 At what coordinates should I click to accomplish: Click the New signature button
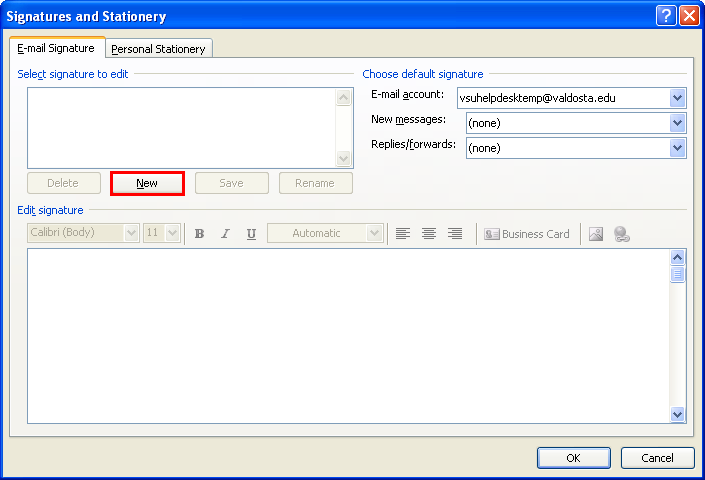point(147,183)
